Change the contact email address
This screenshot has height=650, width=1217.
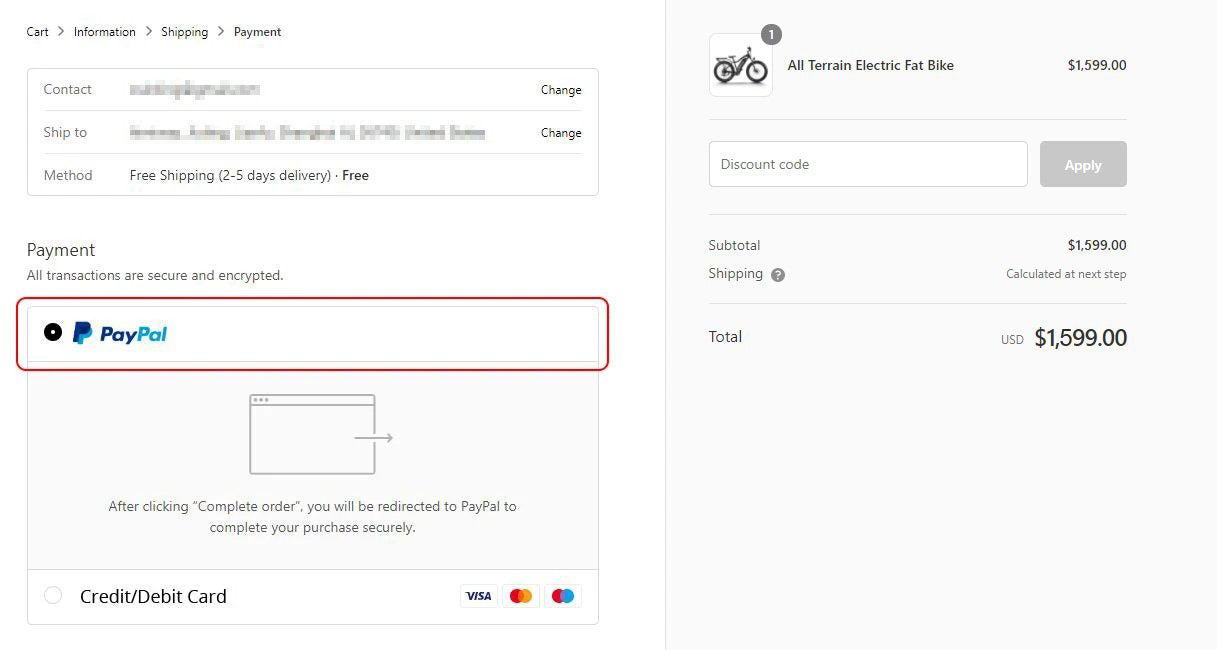click(x=560, y=89)
